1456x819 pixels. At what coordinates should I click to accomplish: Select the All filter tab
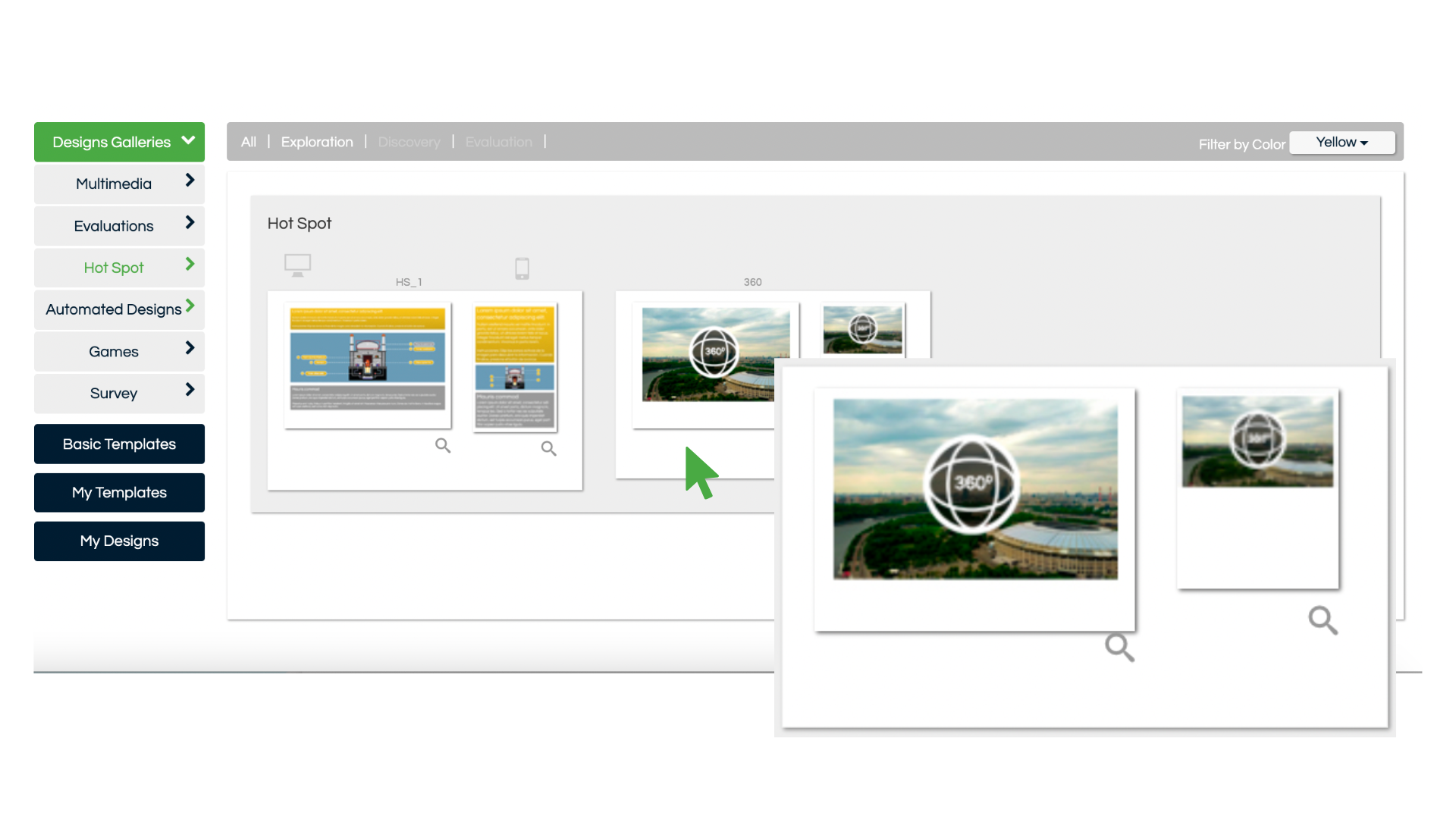click(x=248, y=142)
